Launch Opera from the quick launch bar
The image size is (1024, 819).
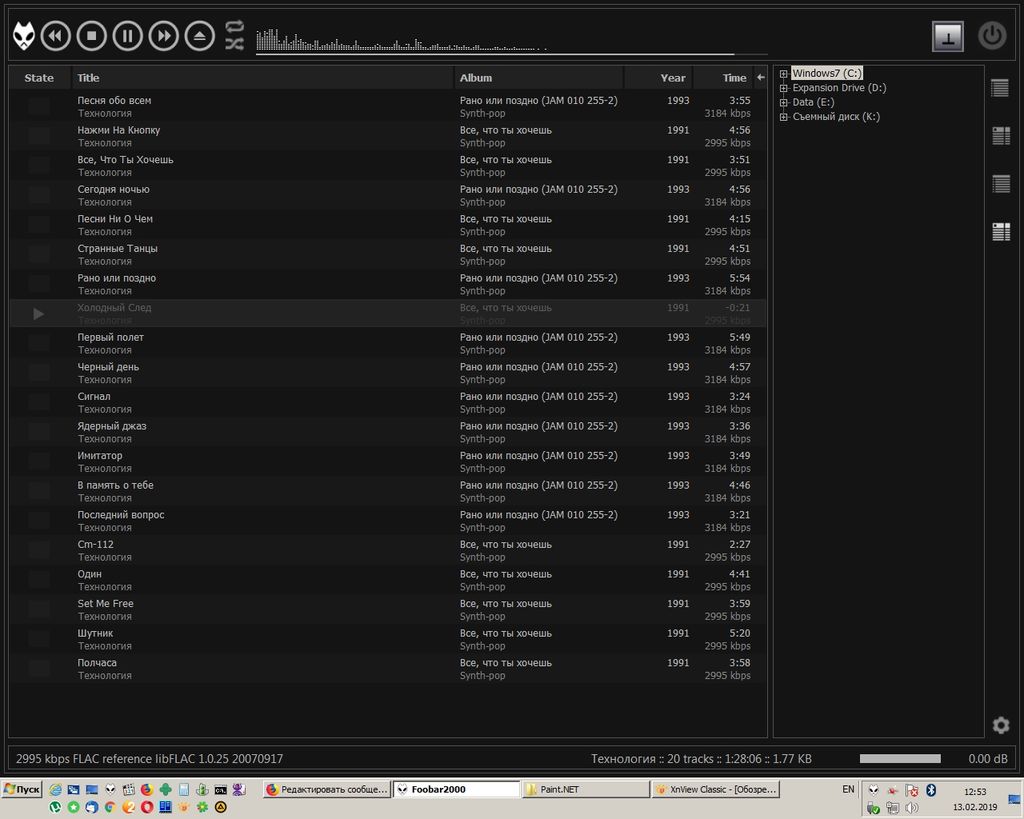coord(146,807)
